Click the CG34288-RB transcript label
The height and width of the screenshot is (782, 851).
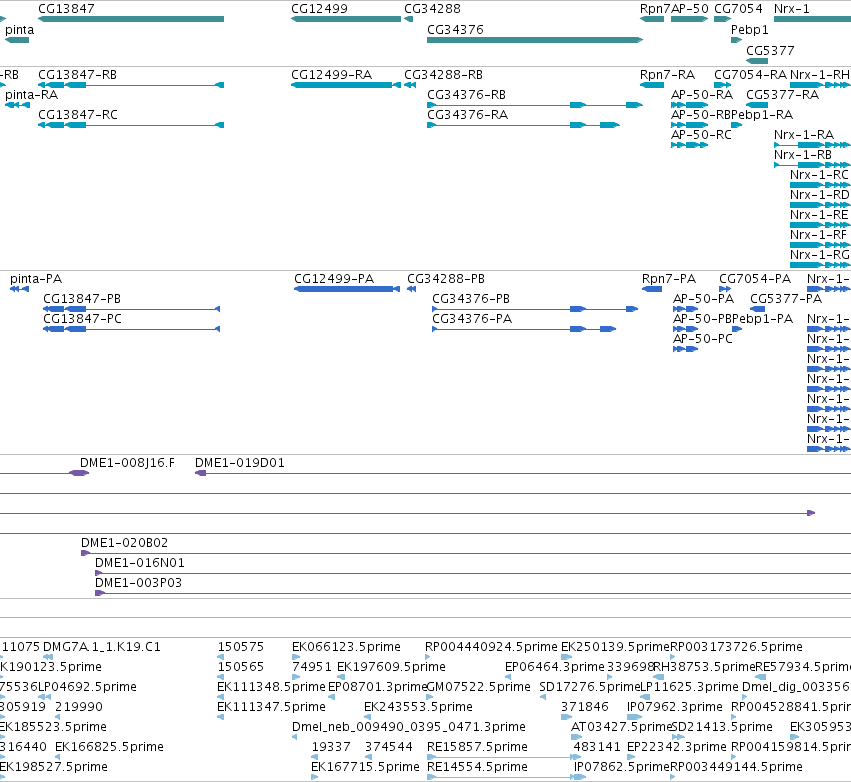click(443, 75)
